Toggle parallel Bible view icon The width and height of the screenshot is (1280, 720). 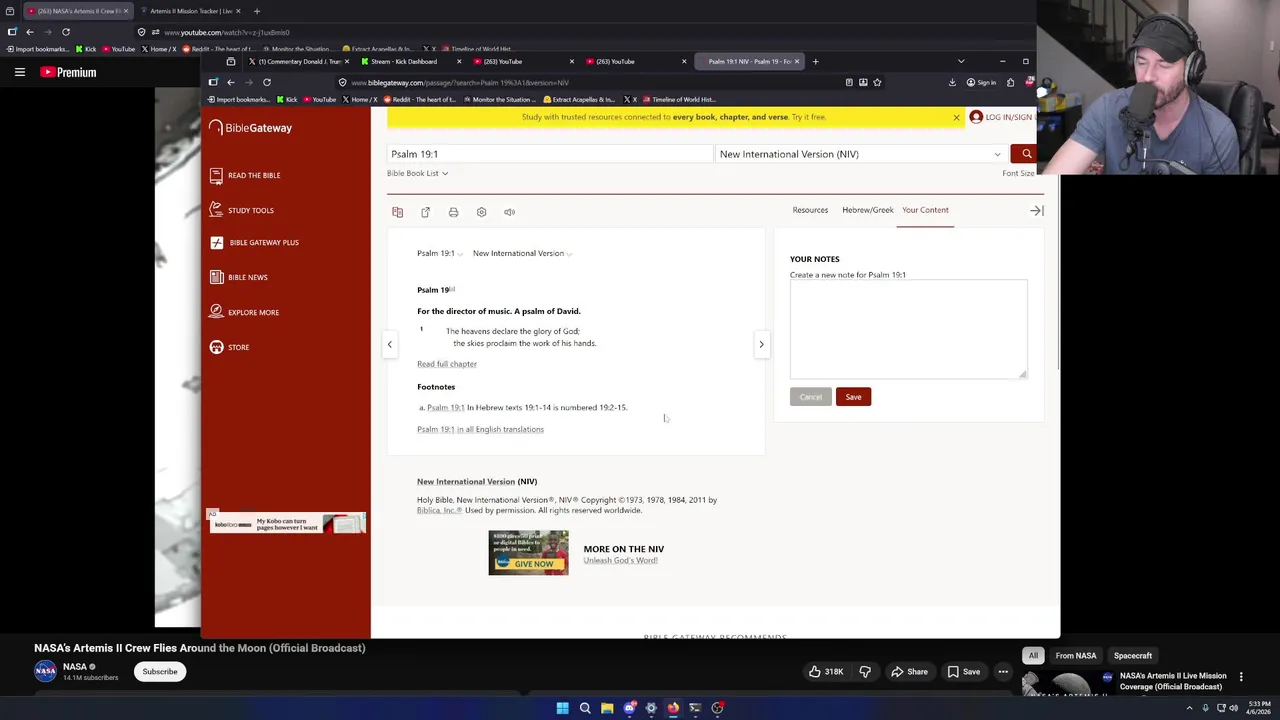coord(397,212)
